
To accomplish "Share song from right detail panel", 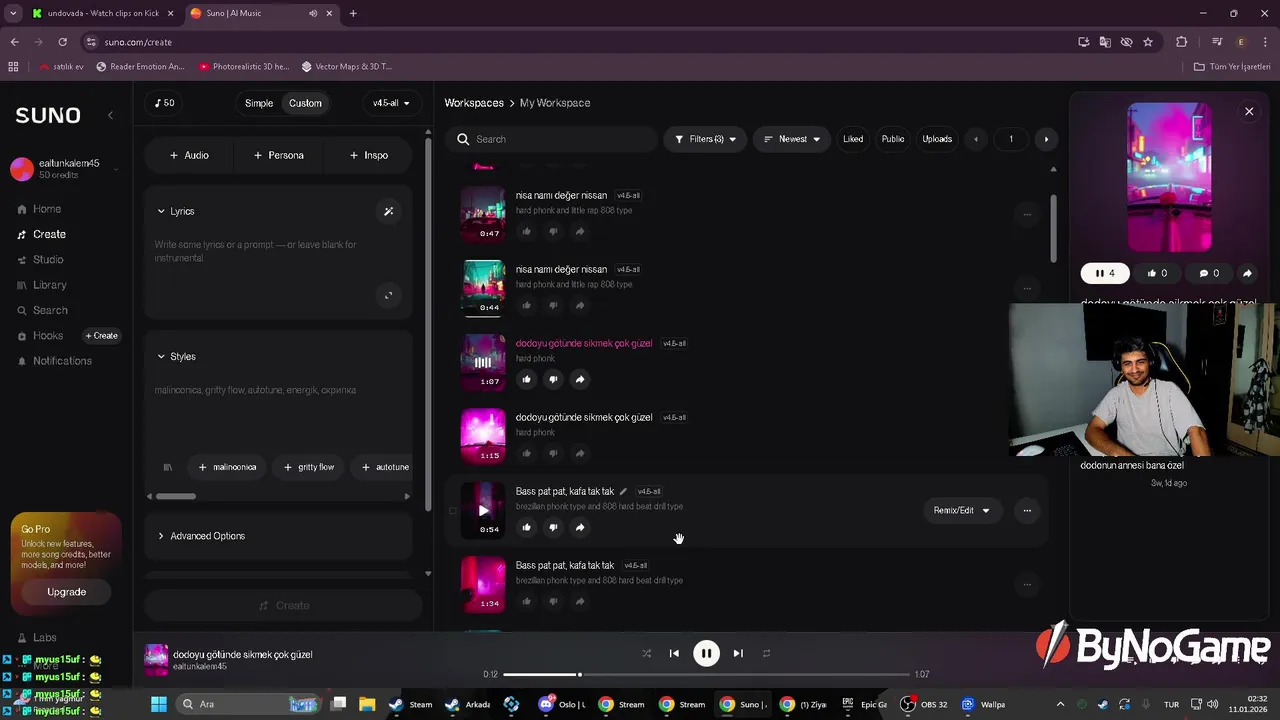I will click(1247, 273).
